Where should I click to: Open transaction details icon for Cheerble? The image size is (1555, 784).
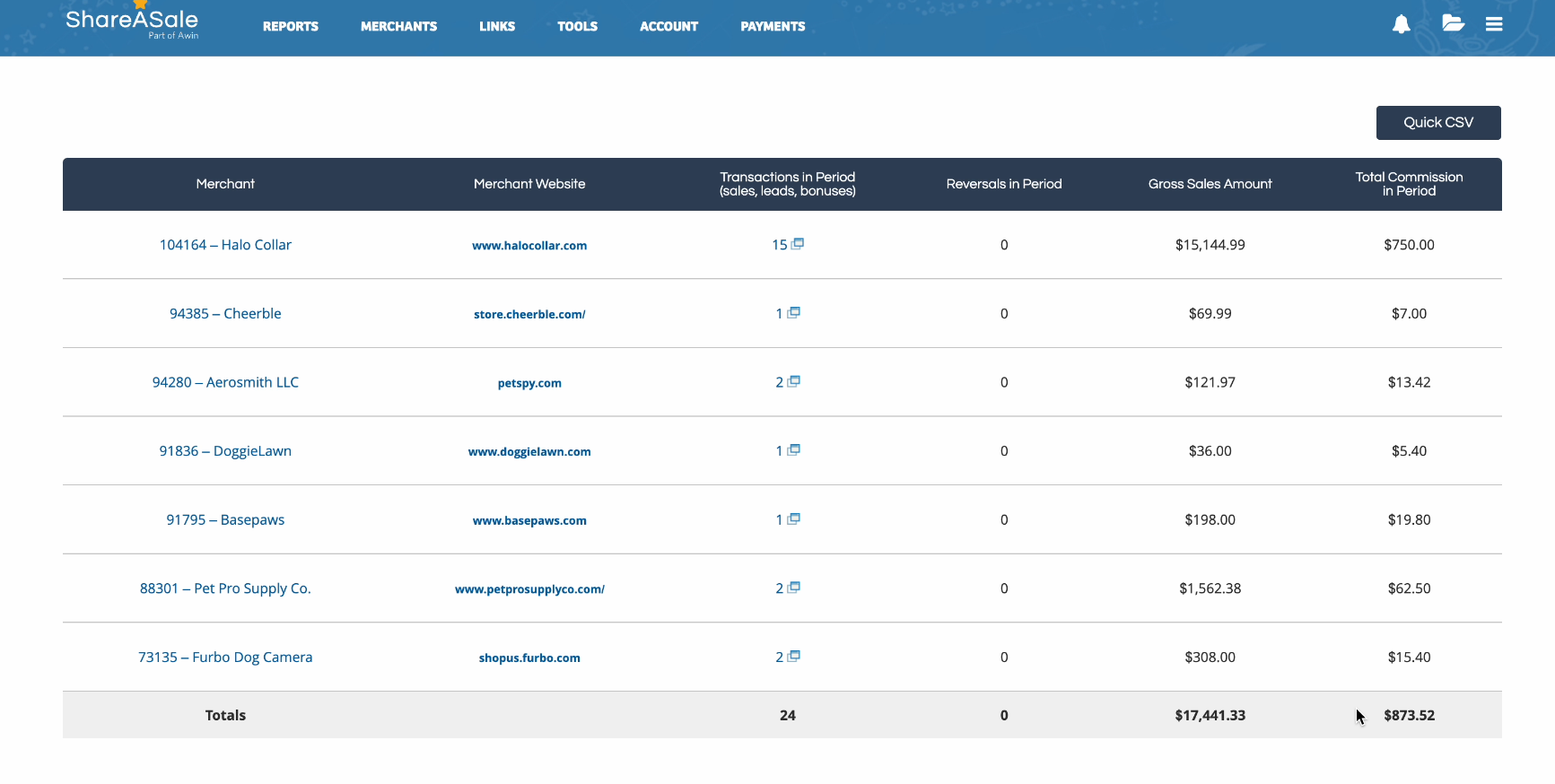coord(794,312)
